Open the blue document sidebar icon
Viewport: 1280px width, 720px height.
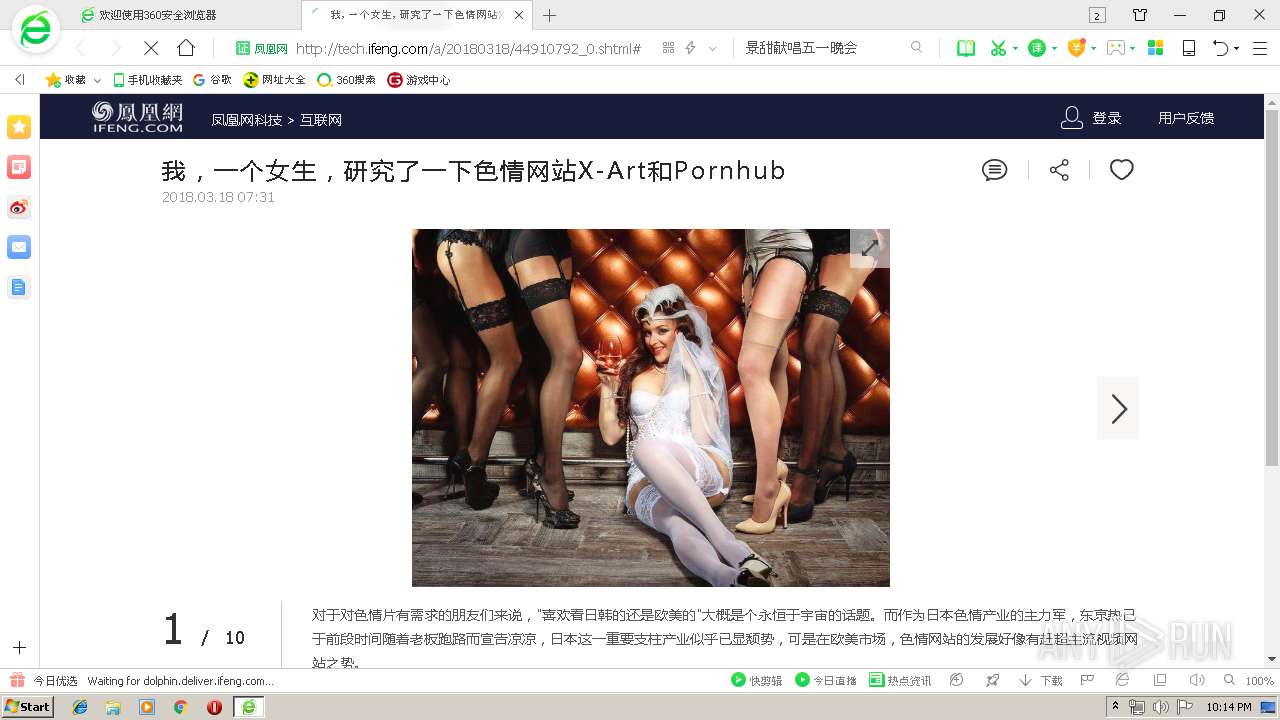click(19, 287)
